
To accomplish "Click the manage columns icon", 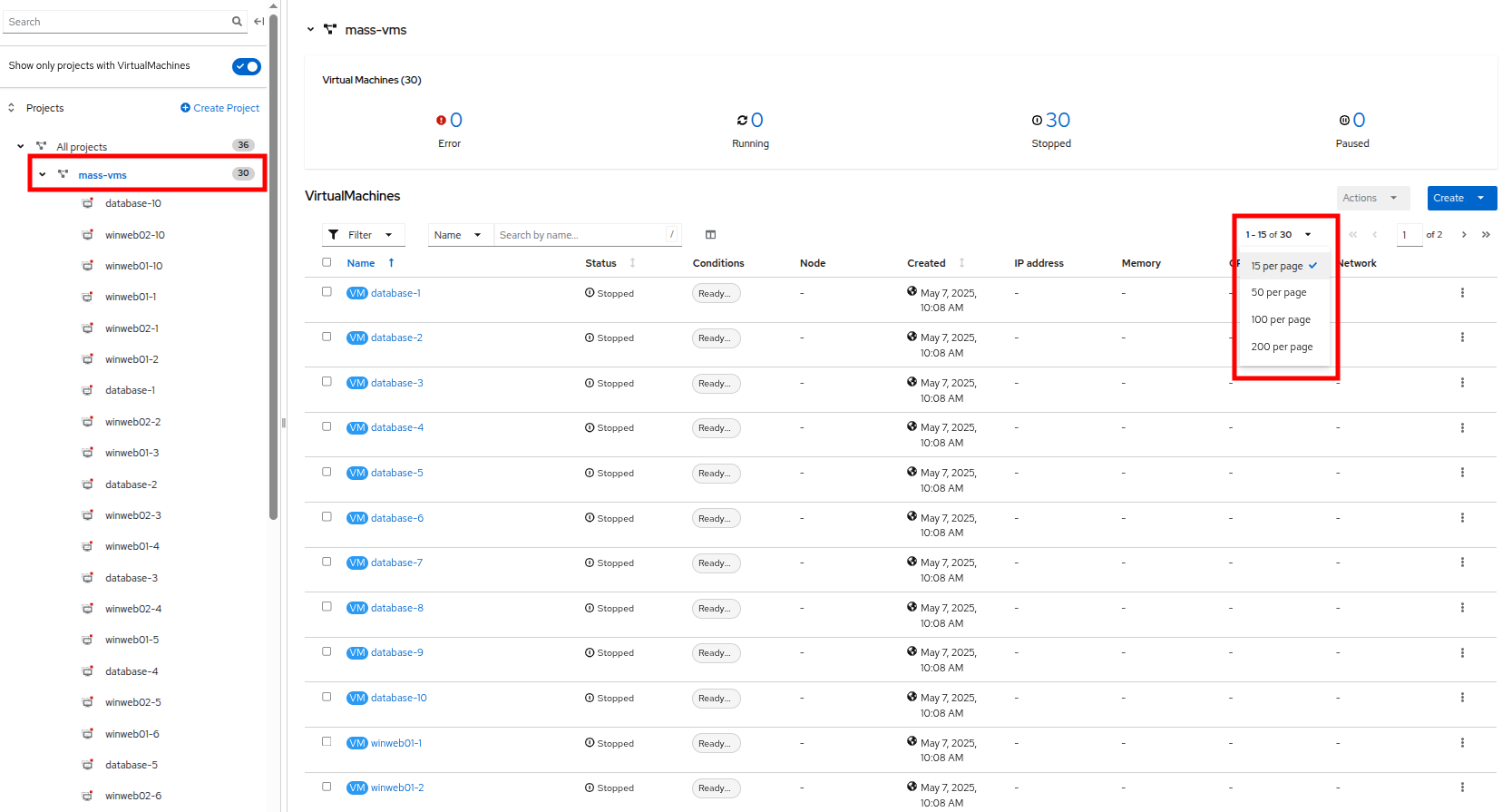I will point(710,235).
